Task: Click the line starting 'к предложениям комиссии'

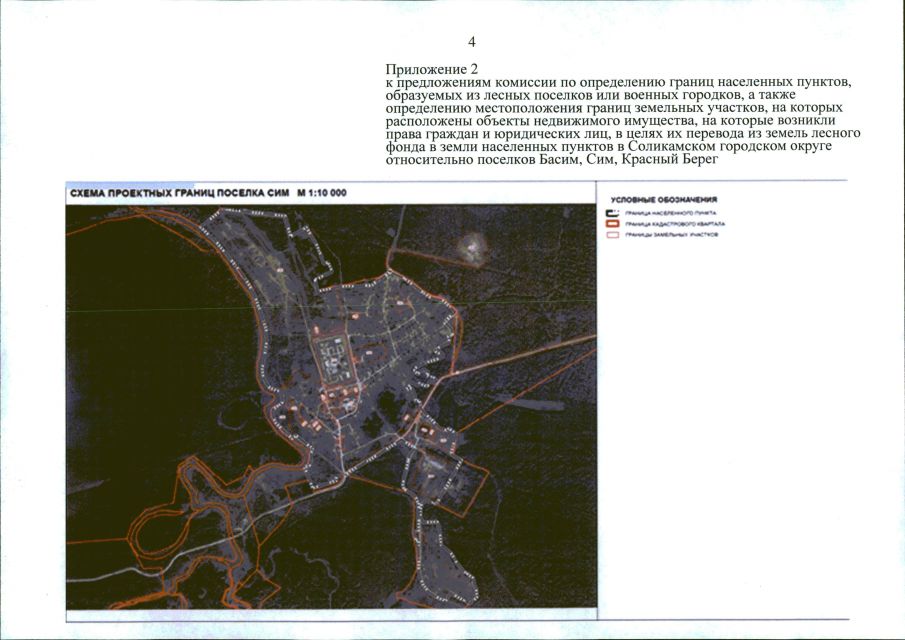Action: (x=619, y=83)
